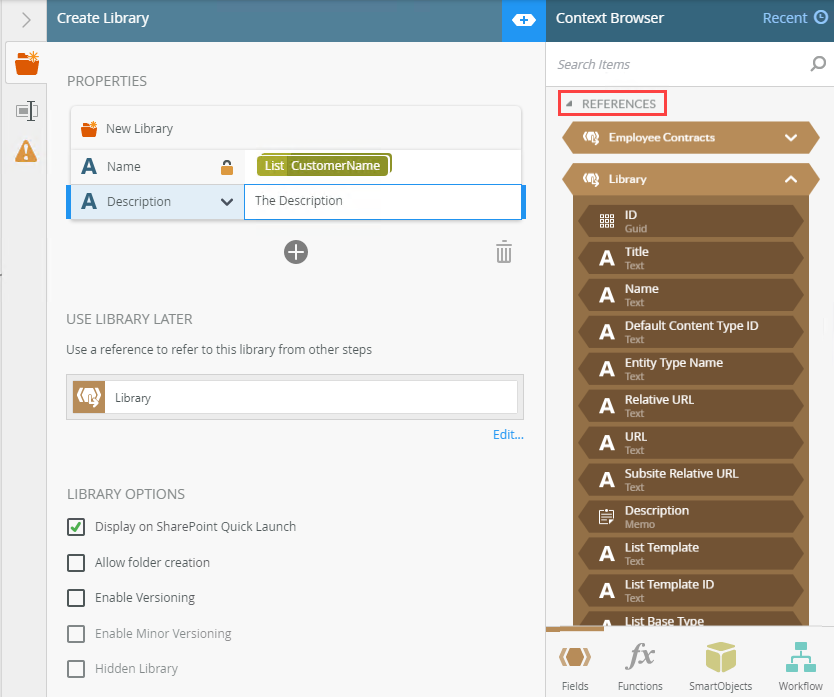Select Default Content Type ID field

tap(691, 332)
